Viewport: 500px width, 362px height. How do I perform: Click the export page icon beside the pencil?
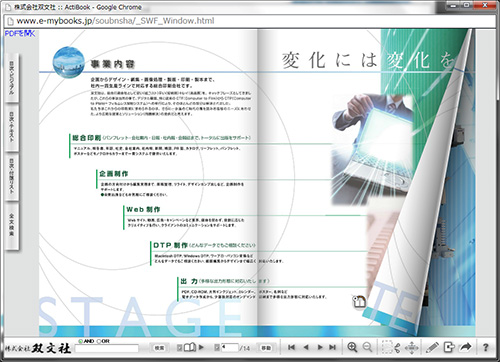pyautogui.click(x=449, y=347)
